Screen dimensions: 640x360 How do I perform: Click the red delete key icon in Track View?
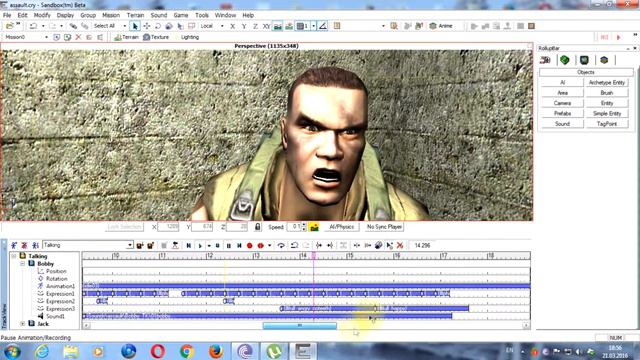point(400,245)
